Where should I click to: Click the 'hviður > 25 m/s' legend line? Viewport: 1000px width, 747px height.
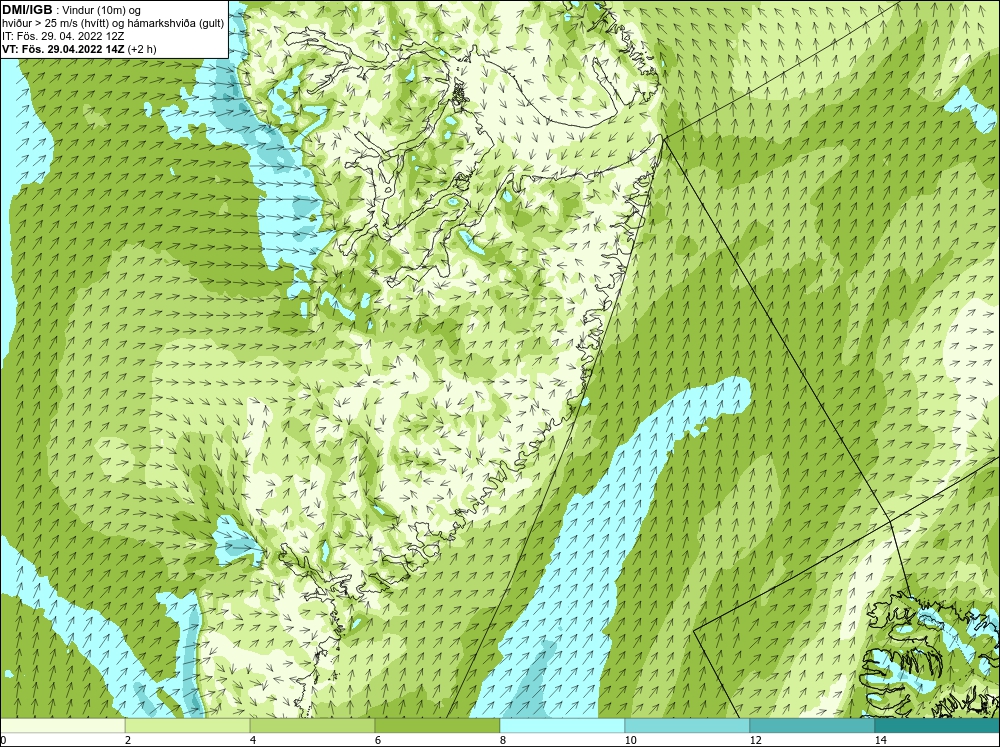113,24
